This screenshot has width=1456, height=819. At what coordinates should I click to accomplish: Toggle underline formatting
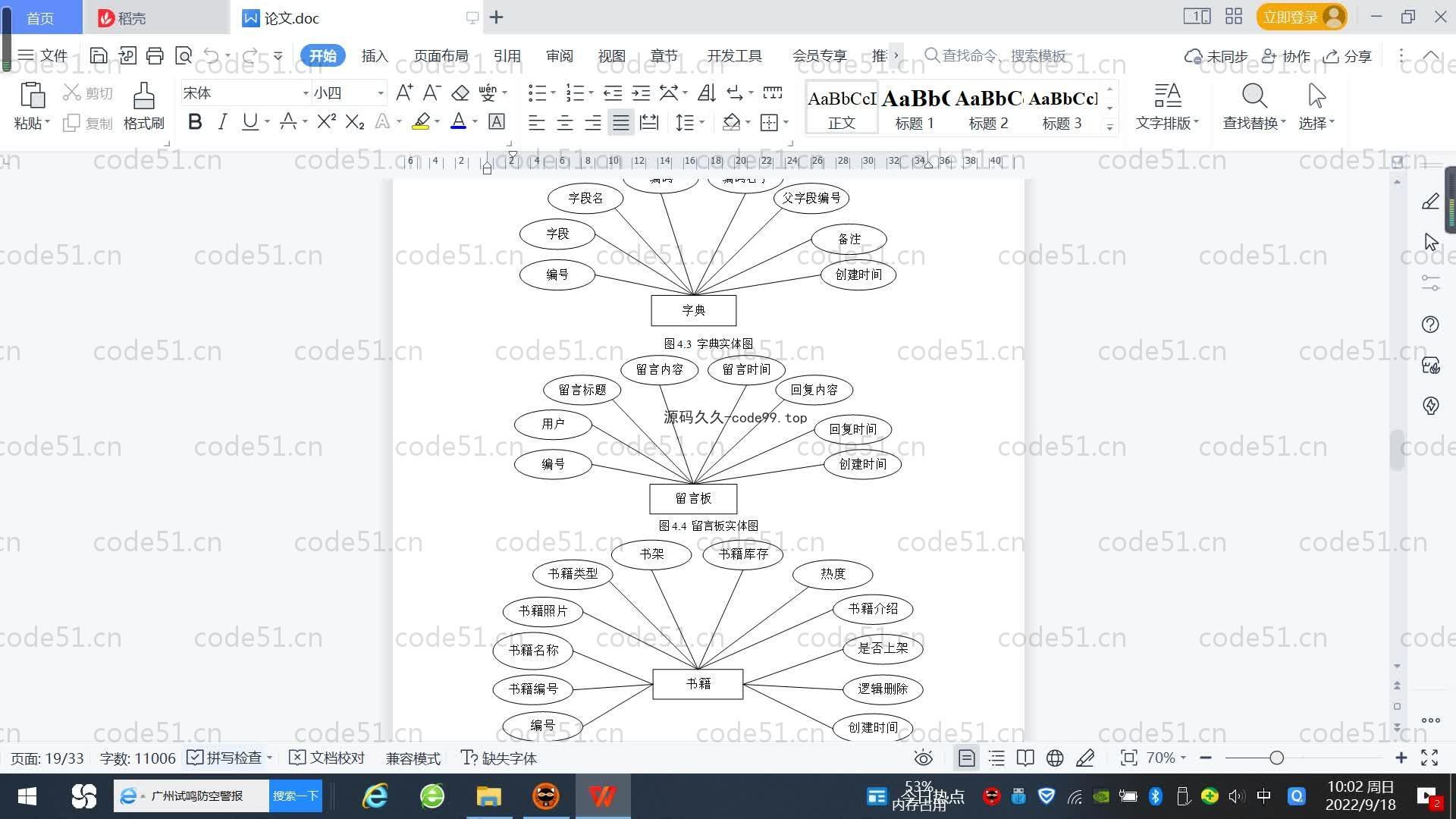coord(249,121)
